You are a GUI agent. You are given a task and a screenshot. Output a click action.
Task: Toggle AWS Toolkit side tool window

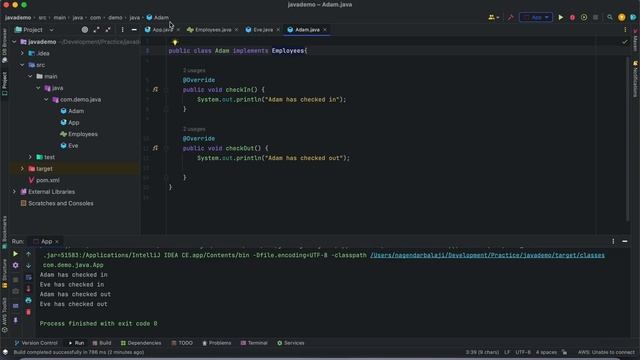4,315
